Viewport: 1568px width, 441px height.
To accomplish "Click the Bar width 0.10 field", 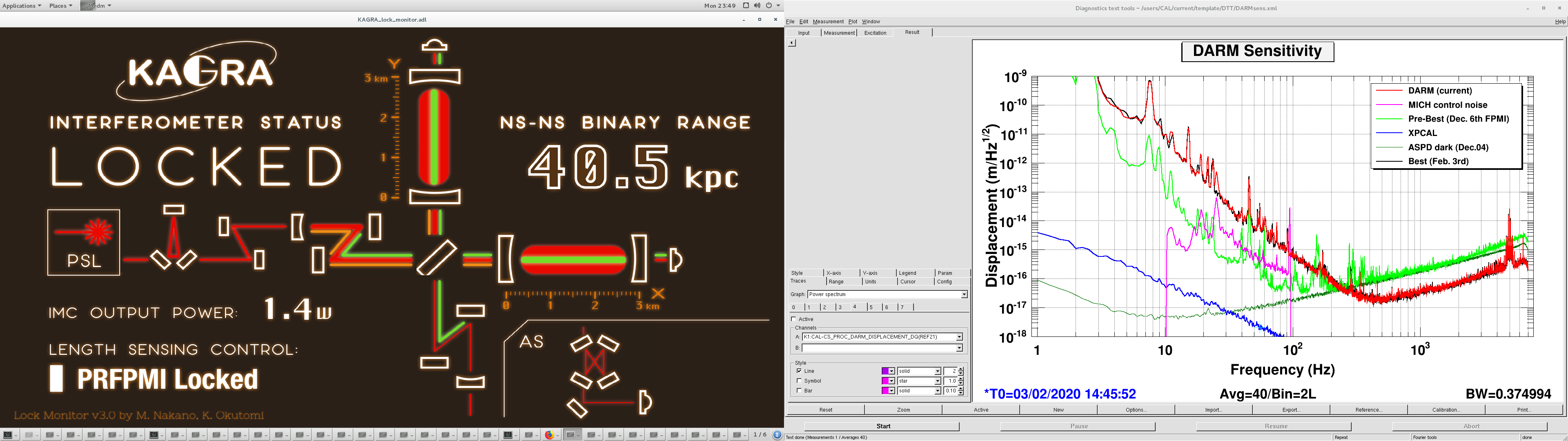I will coord(951,390).
